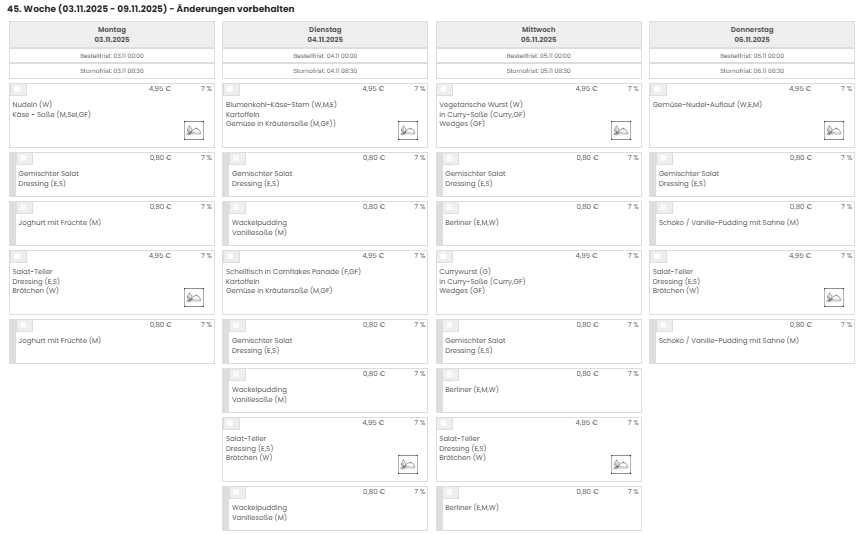859x534 pixels.
Task: Choose the Nudeln (W) meal on Monday
Action: tap(18, 89)
